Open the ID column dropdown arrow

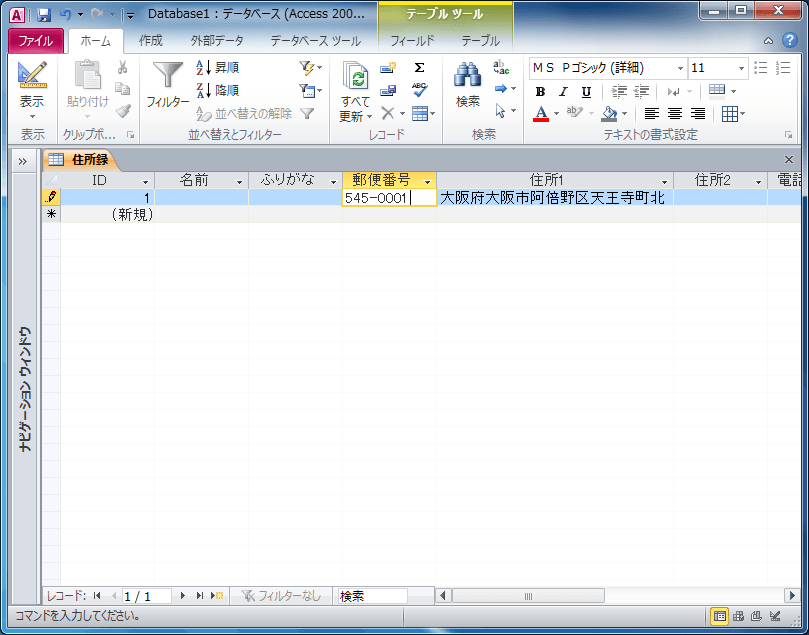point(145,182)
